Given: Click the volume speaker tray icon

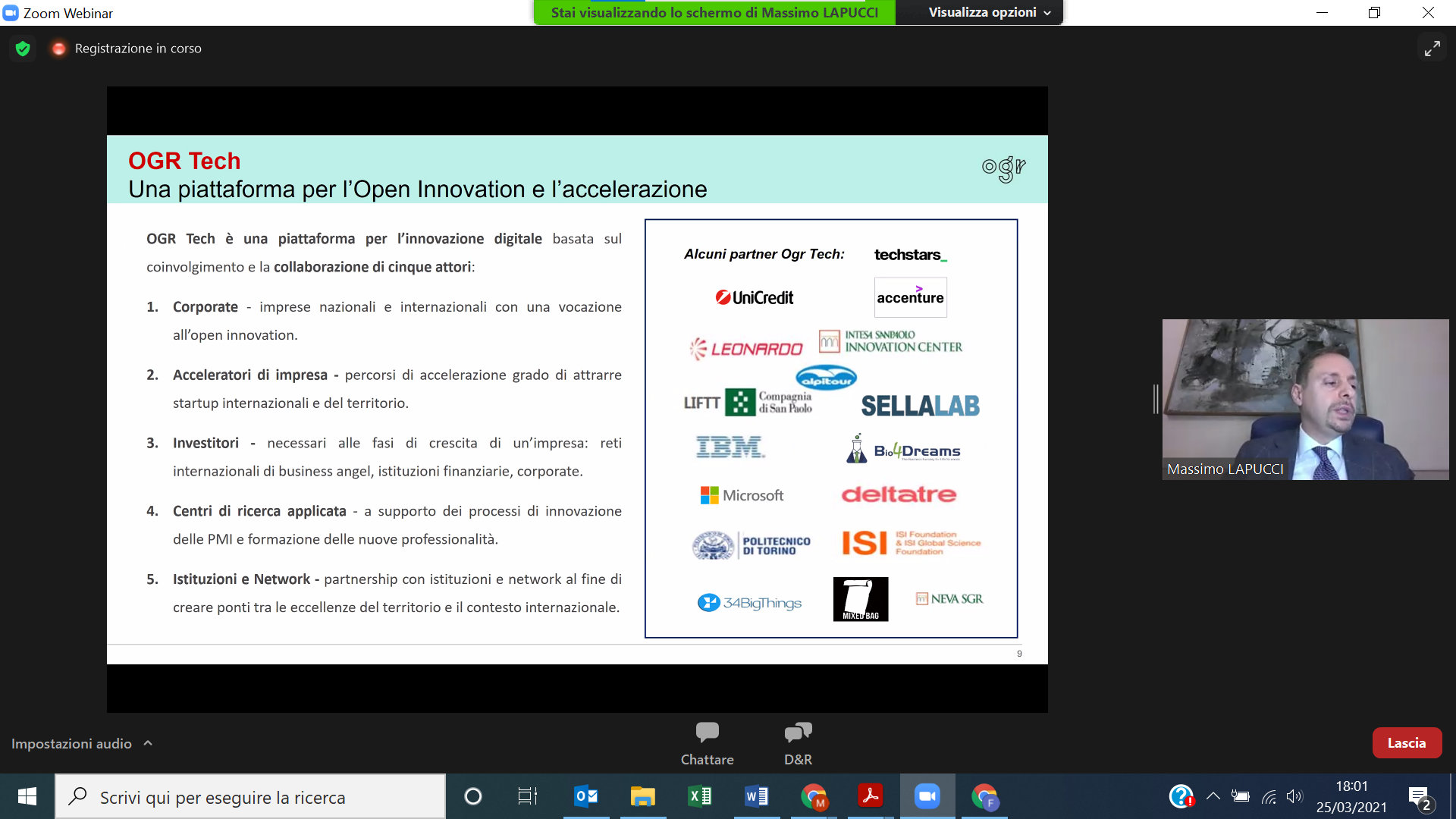Looking at the screenshot, I should [x=1294, y=796].
